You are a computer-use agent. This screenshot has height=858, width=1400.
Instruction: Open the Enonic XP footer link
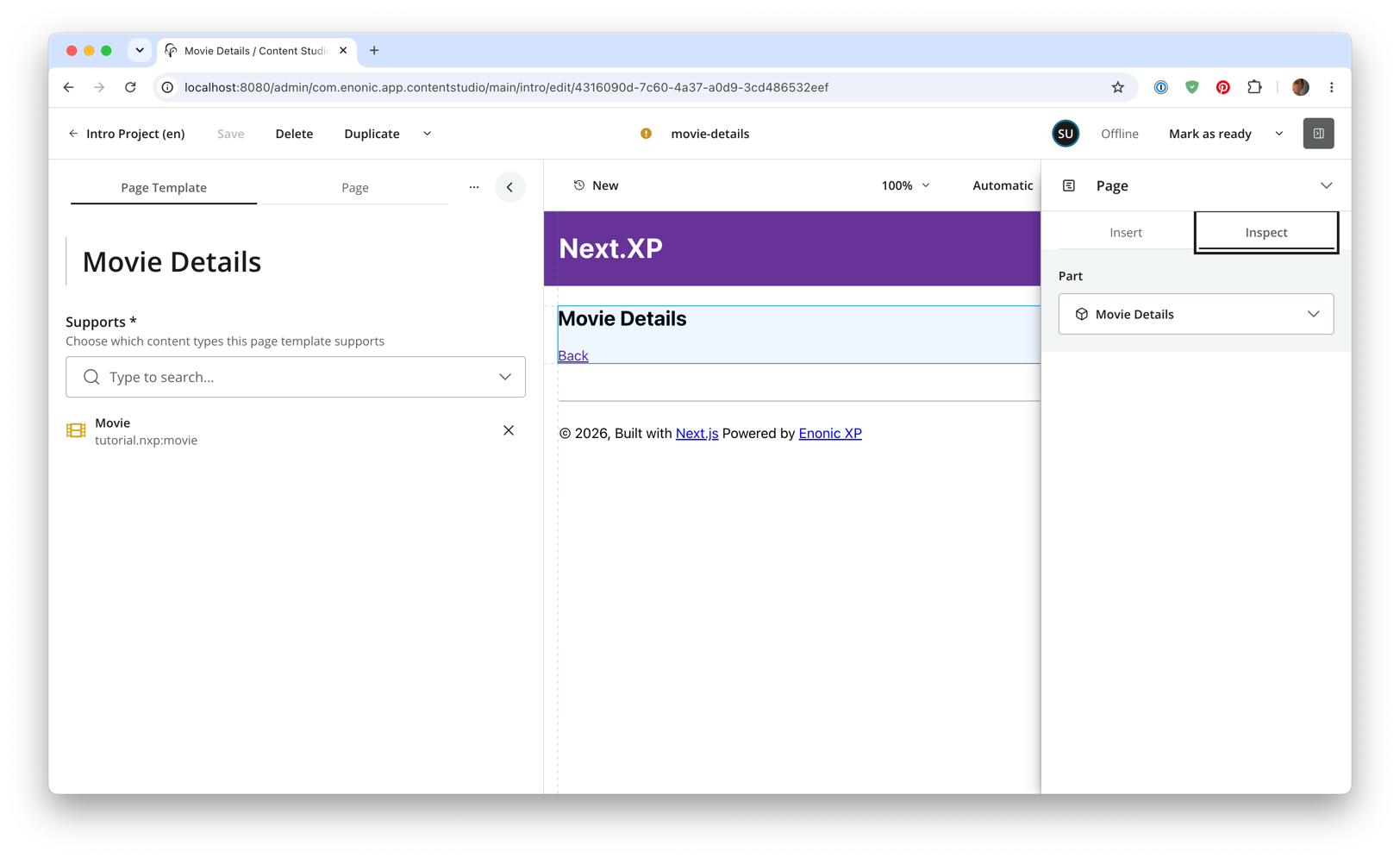[830, 433]
